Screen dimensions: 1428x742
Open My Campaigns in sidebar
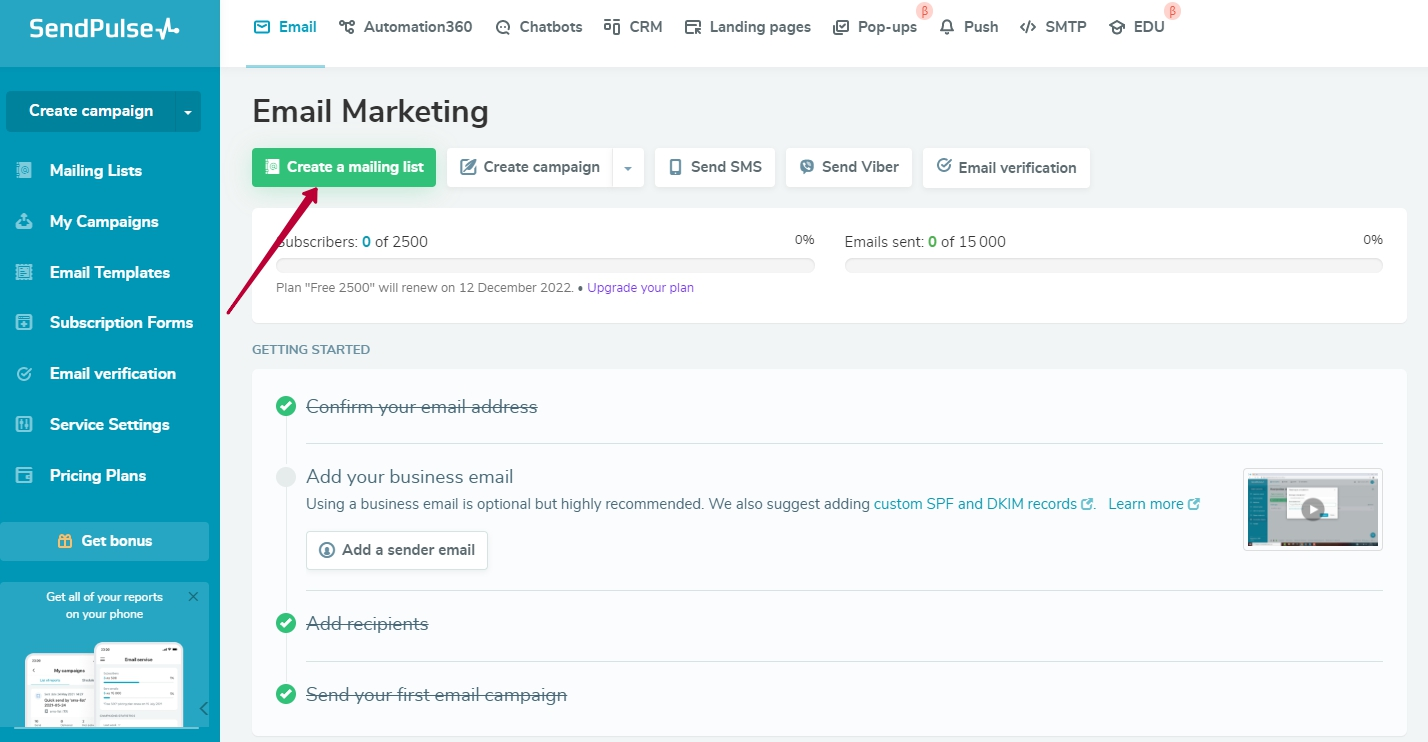click(104, 222)
